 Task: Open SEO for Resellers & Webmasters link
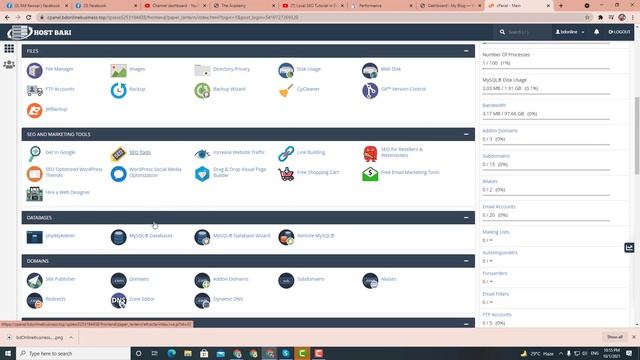coord(402,152)
